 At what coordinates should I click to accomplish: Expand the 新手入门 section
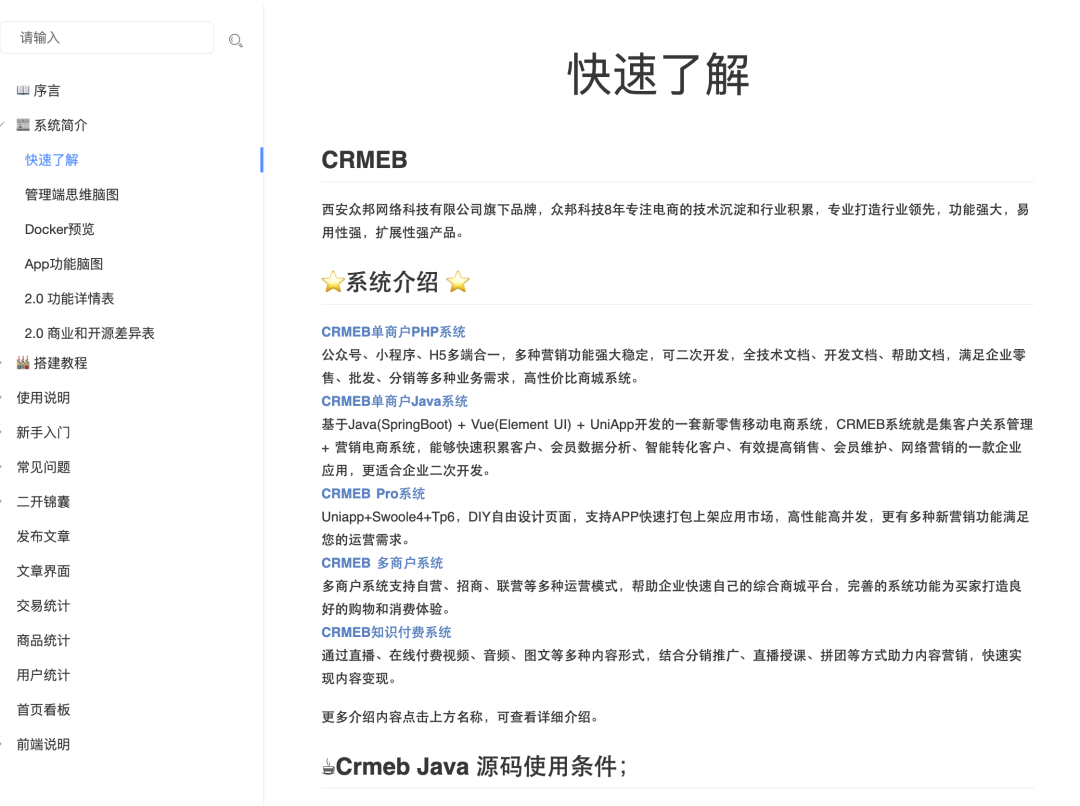(43, 432)
